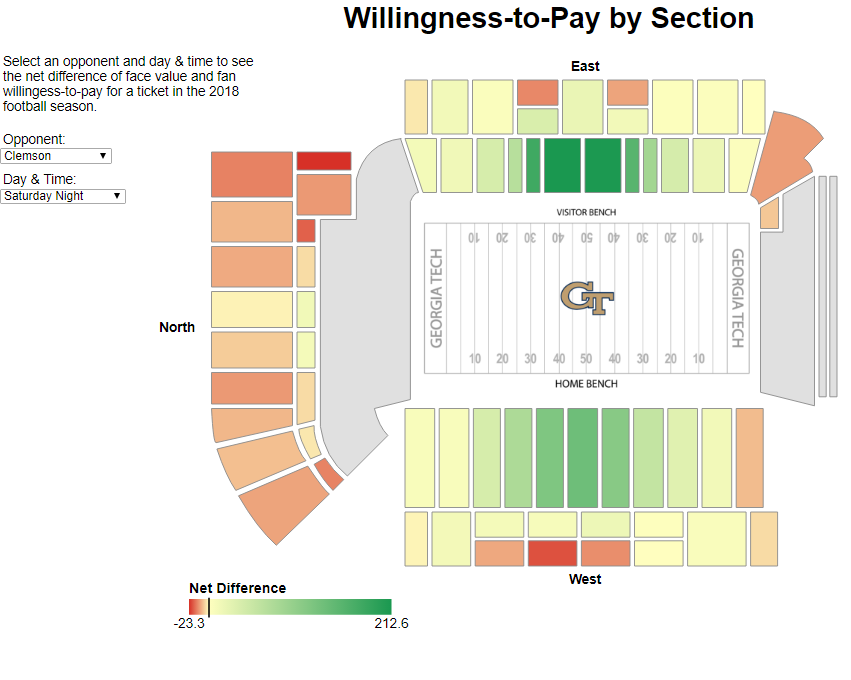851x680 pixels.
Task: Select the pale orange section at the far left of the east upper row
Action: [416, 107]
